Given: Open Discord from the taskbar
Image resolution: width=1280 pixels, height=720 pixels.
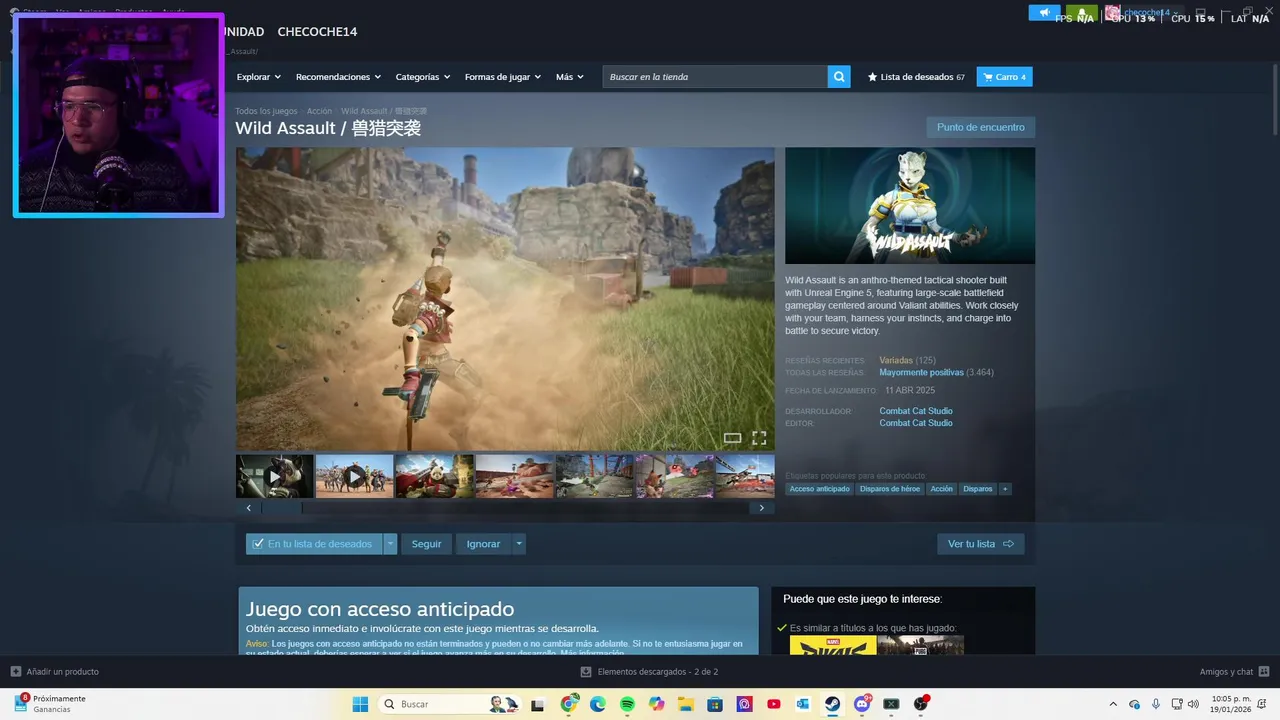Looking at the screenshot, I should [x=862, y=704].
